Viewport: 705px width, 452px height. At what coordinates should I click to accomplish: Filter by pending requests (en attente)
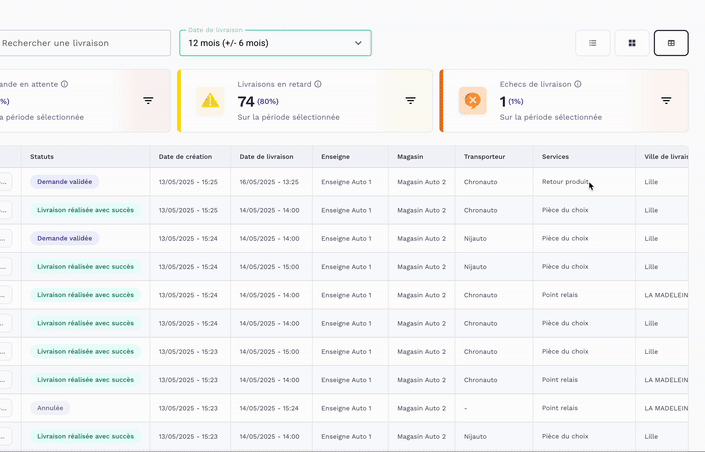click(148, 101)
